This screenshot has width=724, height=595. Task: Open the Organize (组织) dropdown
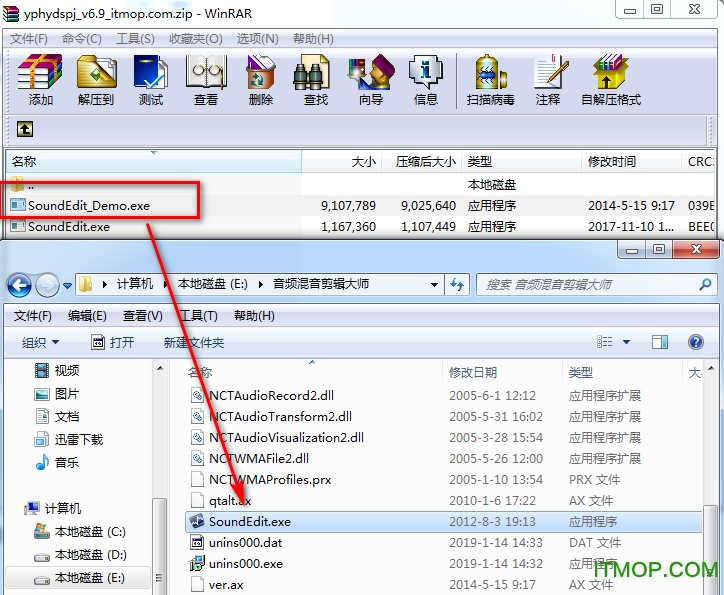(x=40, y=343)
